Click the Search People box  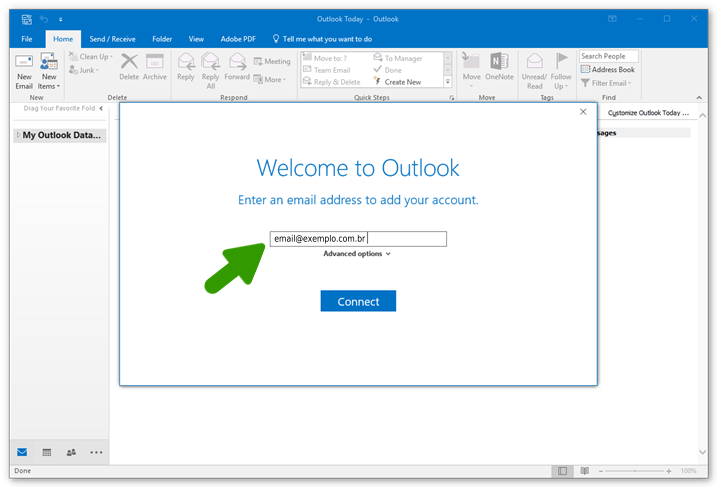pos(609,56)
